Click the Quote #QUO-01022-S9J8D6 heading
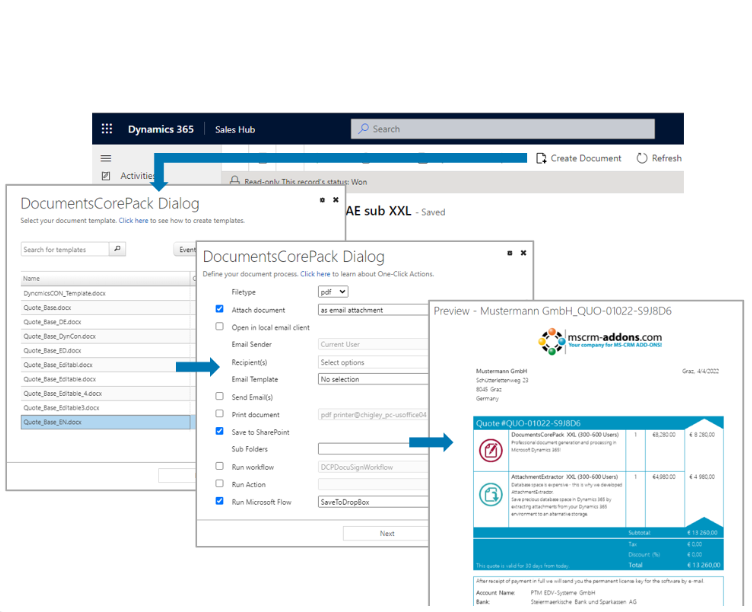Image resolution: width=752 pixels, height=612 pixels. 528,423
